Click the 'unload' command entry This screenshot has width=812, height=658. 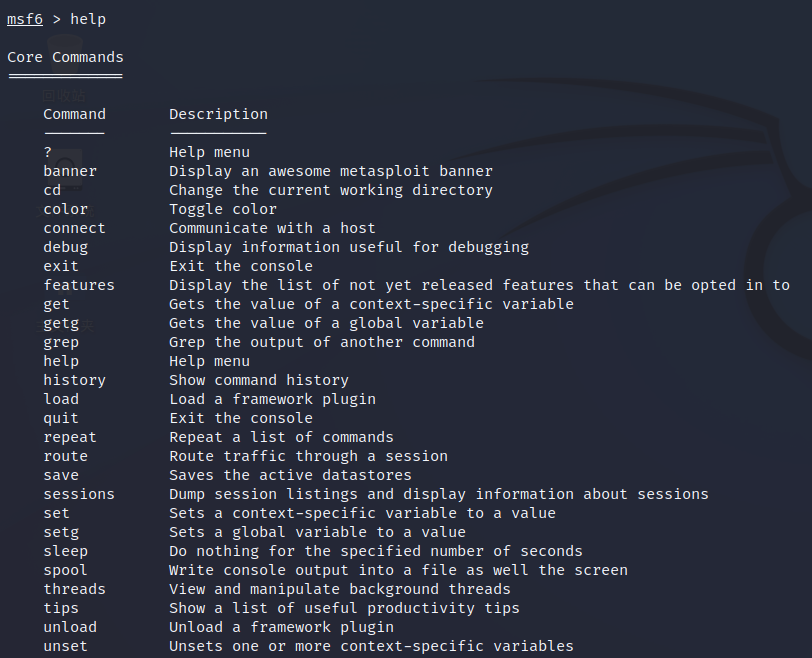click(x=70, y=627)
